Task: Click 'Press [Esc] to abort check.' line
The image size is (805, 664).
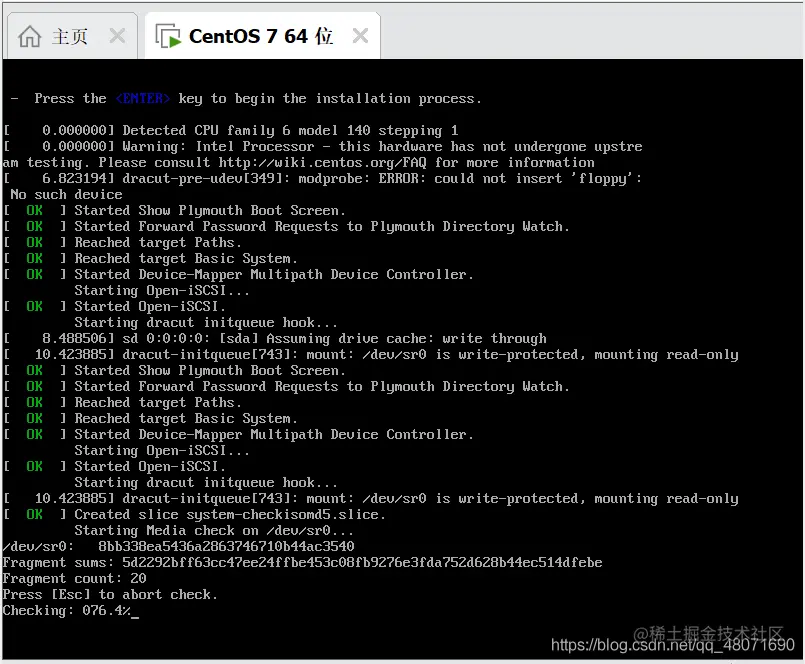Action: (x=110, y=595)
